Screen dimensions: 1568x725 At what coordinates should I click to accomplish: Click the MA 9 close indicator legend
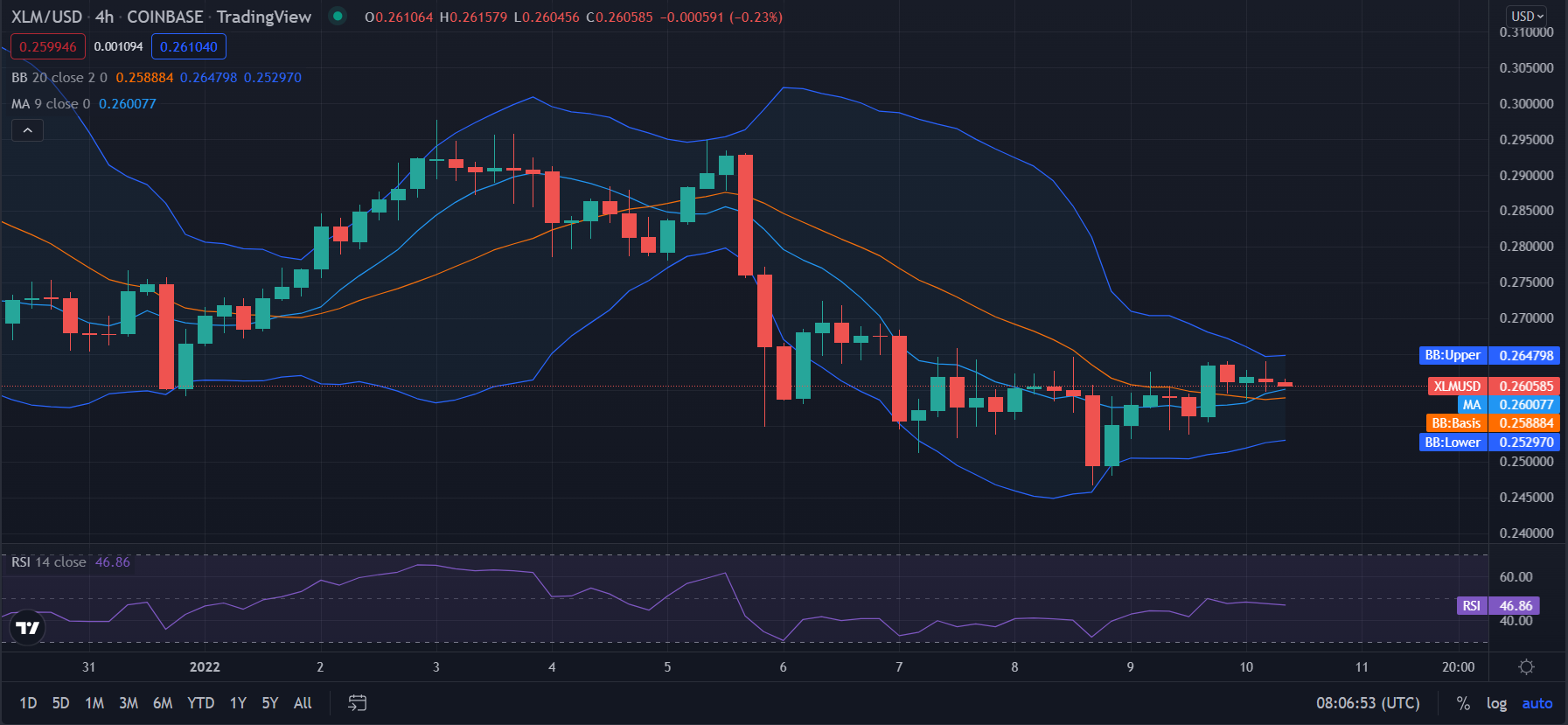pyautogui.click(x=51, y=104)
